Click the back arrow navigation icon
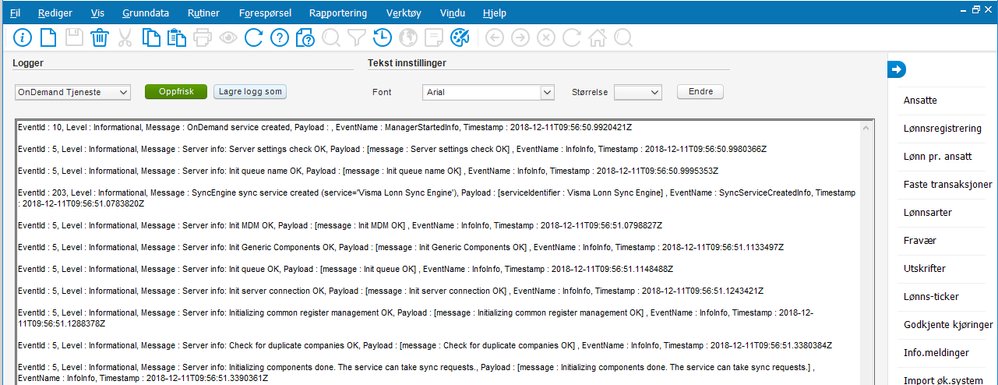The image size is (998, 385). click(495, 38)
